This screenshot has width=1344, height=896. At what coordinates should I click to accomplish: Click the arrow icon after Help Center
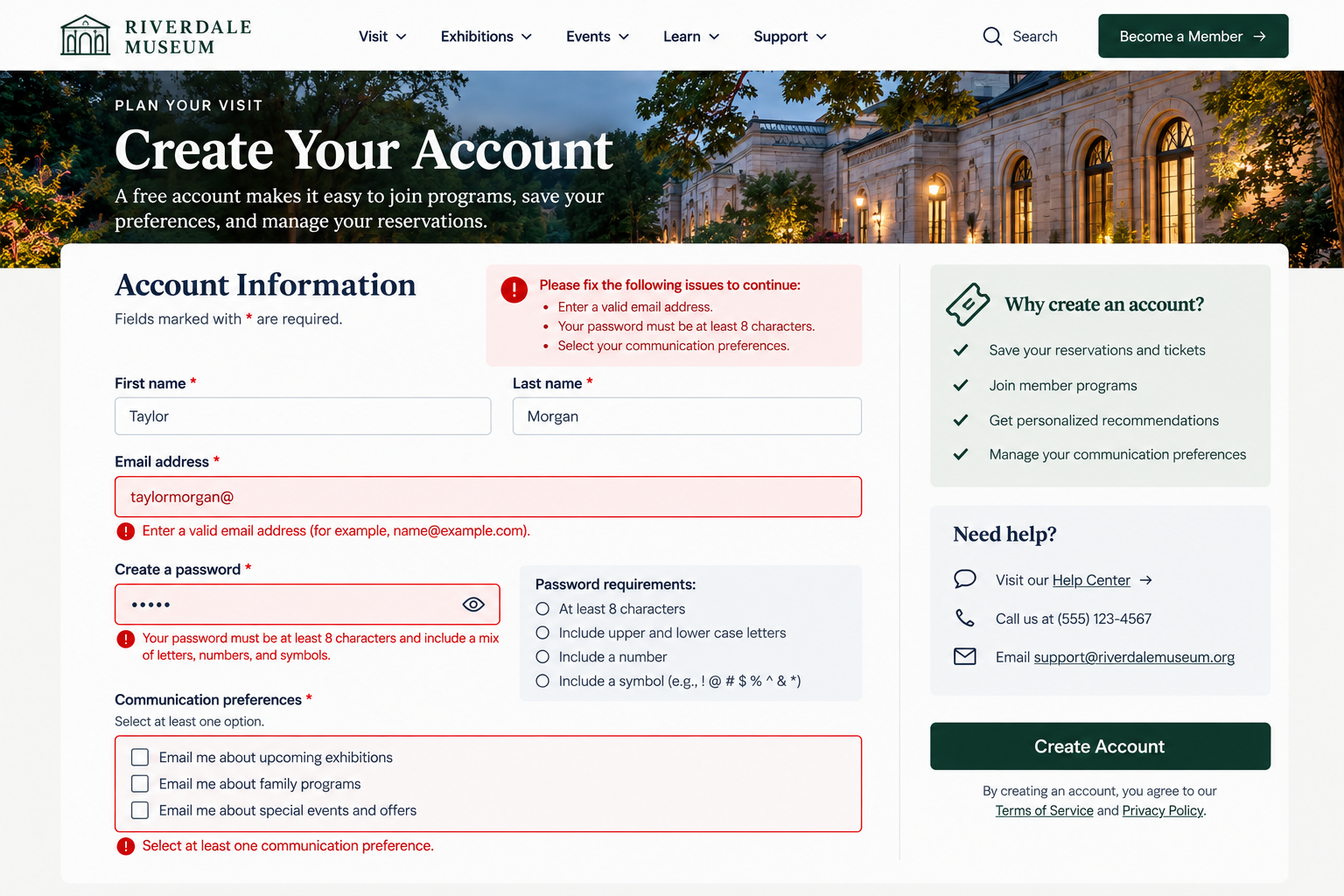(1146, 580)
